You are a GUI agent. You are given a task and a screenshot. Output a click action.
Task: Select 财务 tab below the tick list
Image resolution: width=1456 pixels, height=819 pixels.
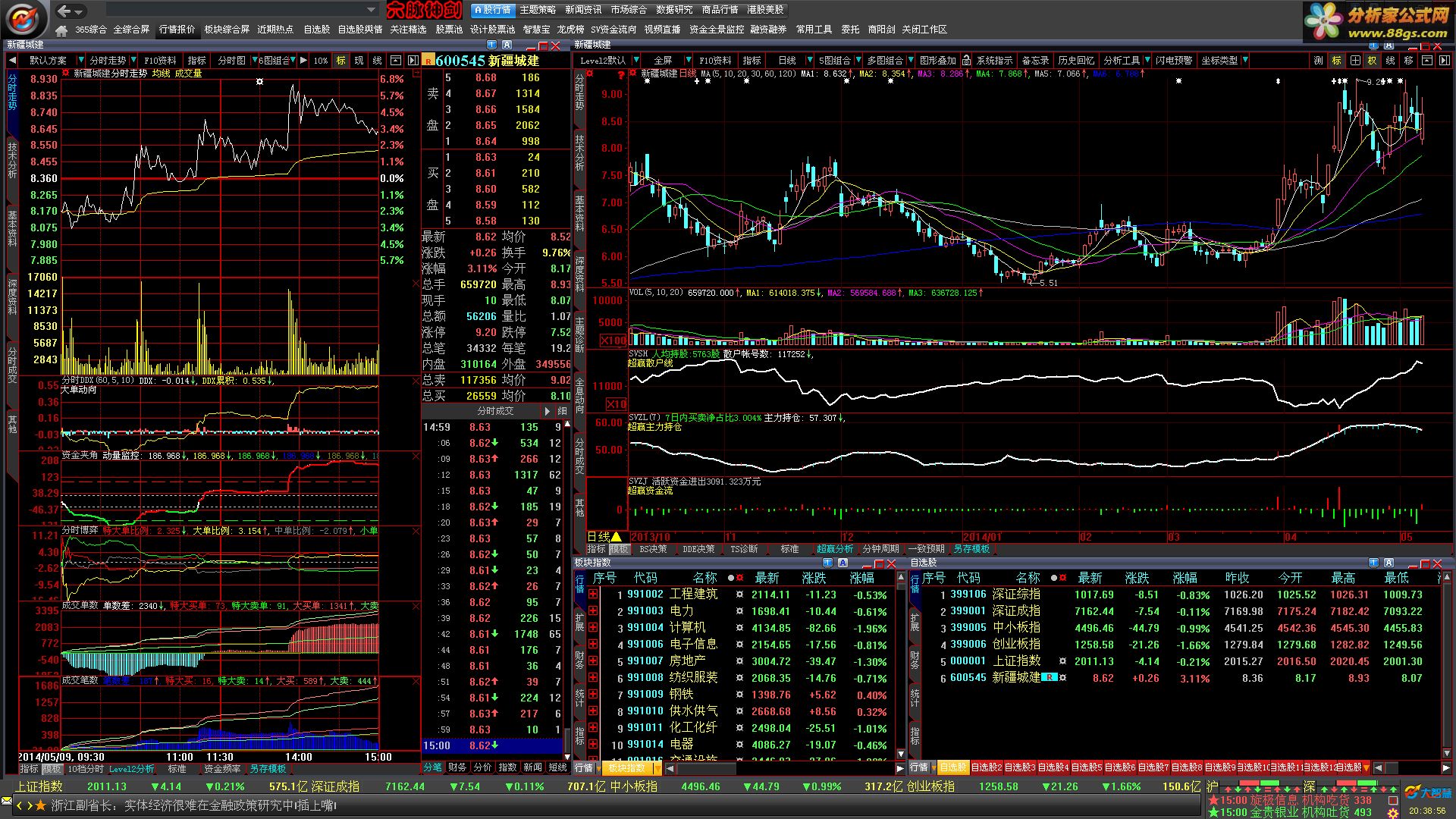(457, 767)
